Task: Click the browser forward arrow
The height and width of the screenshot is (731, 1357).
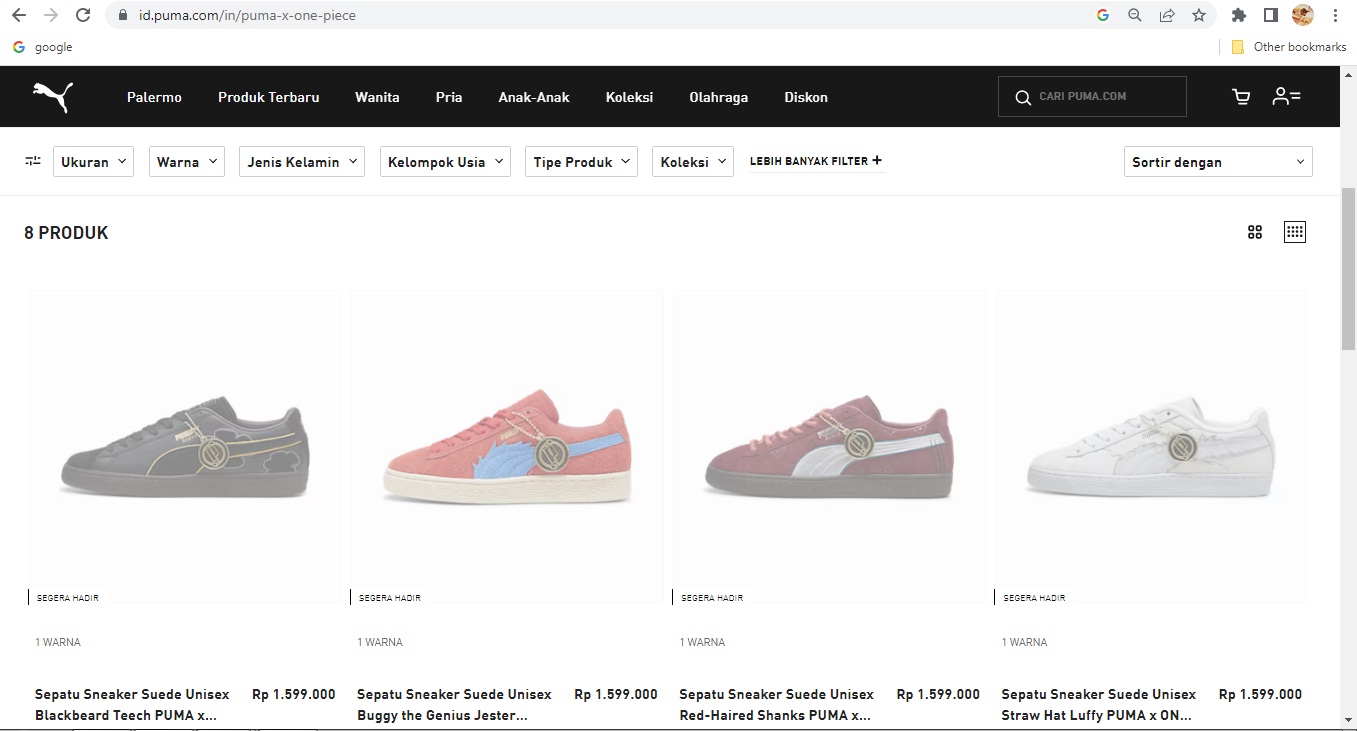Action: [x=50, y=15]
